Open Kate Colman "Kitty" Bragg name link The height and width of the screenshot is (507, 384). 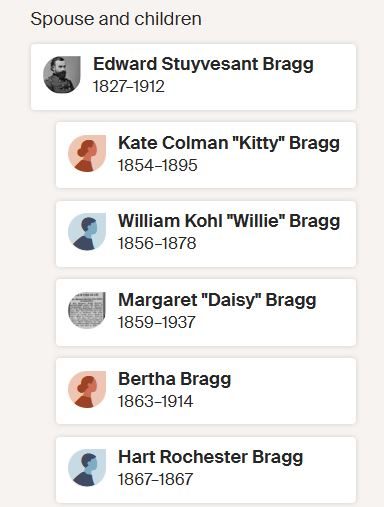[229, 143]
